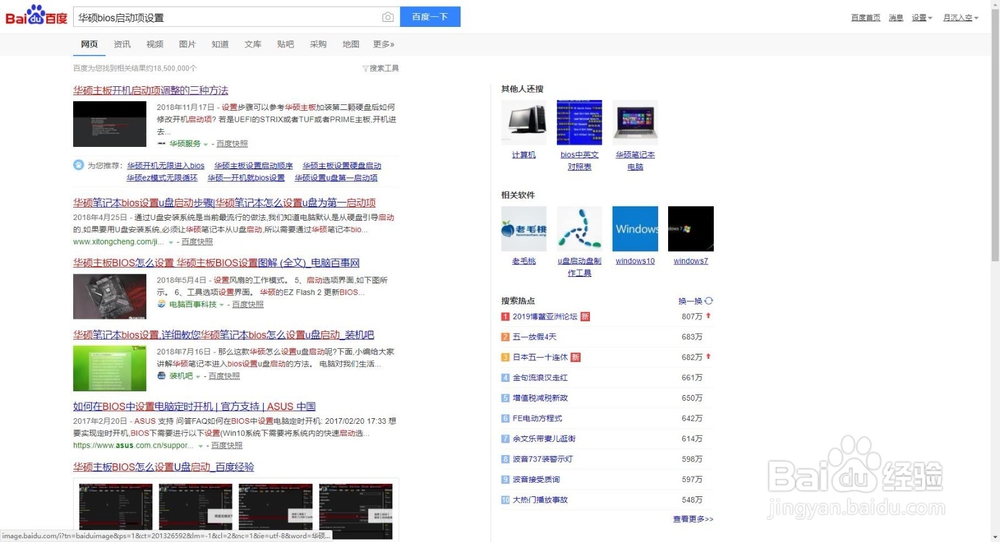Open result 华硕主板BIOS怎么设置 电脑百事网

coord(216,263)
